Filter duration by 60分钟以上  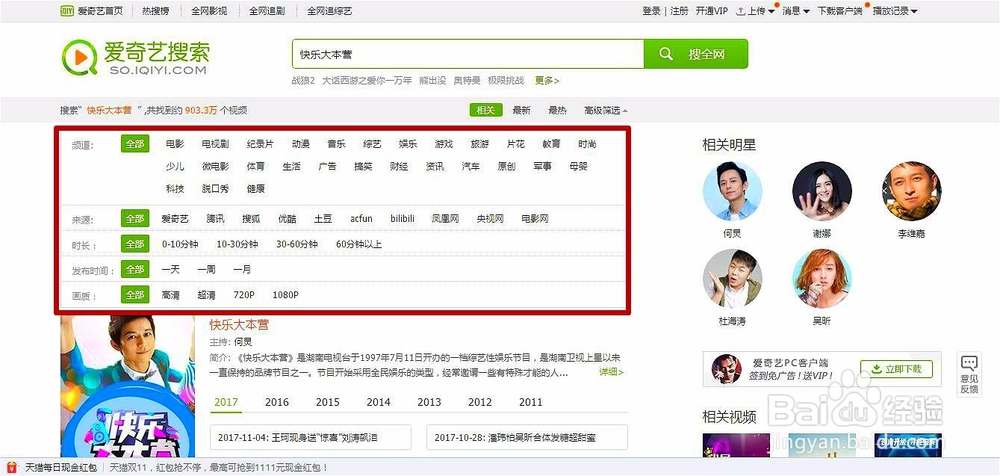pyautogui.click(x=359, y=244)
